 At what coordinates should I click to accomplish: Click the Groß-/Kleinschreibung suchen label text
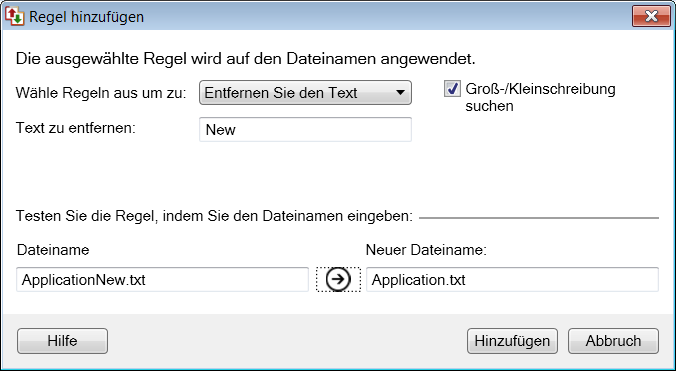point(540,97)
